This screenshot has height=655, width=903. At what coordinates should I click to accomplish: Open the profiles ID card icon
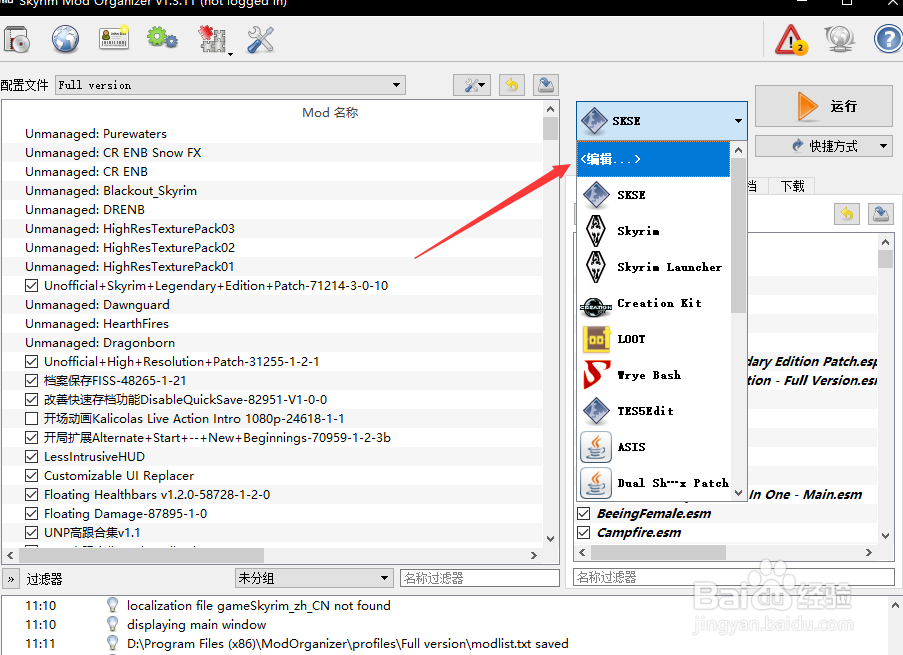[114, 39]
